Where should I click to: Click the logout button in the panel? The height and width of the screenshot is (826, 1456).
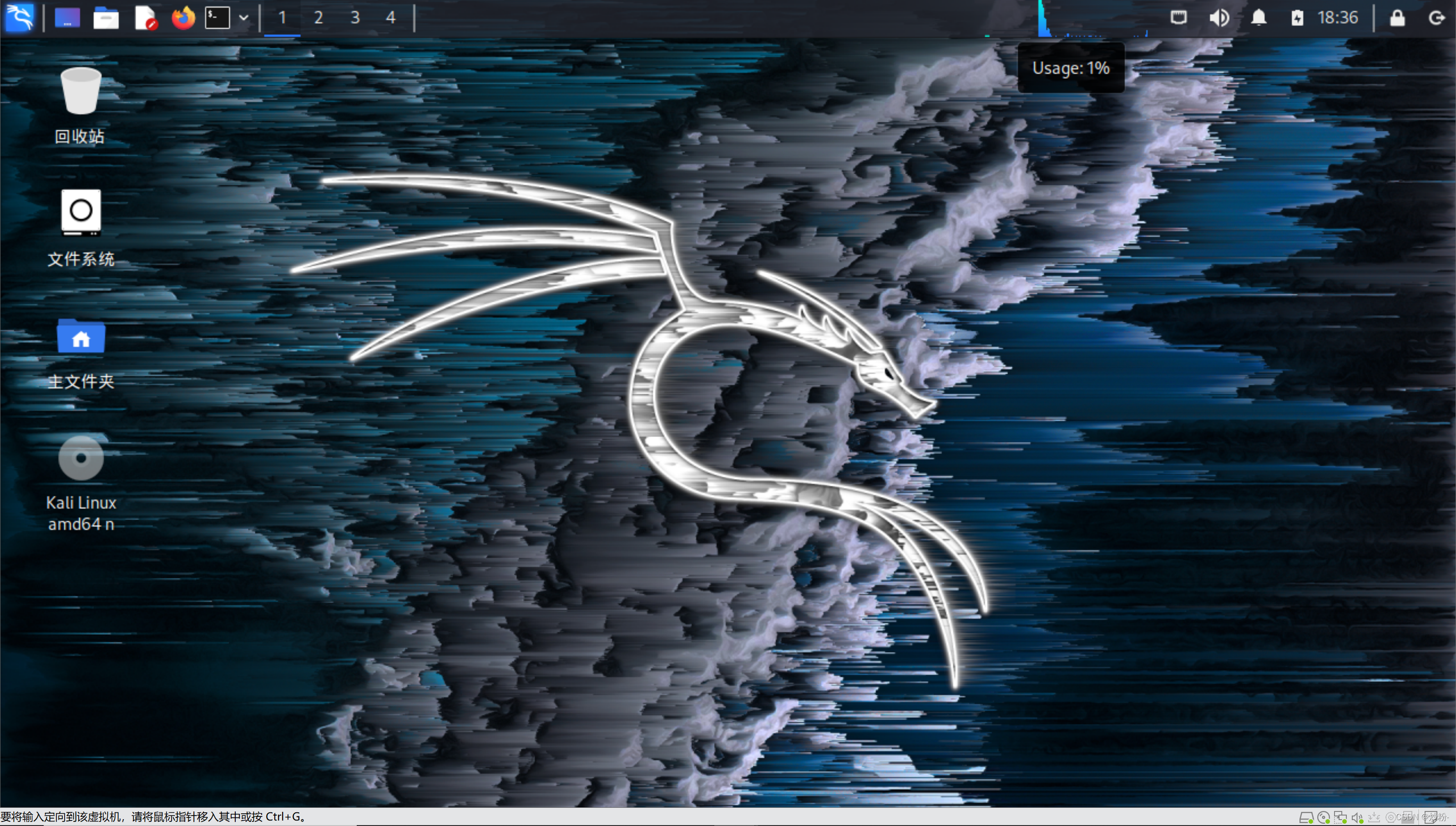[1437, 17]
